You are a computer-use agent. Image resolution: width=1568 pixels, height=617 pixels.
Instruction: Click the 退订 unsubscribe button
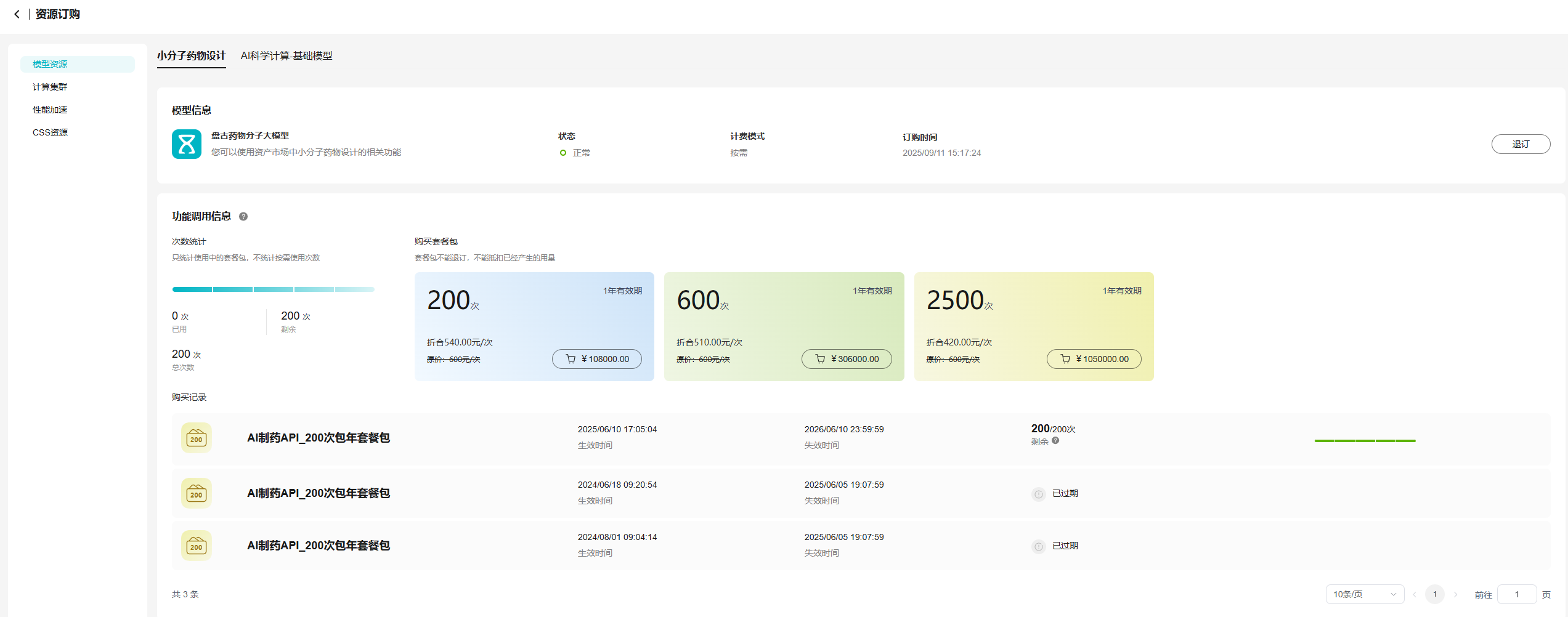point(1520,144)
